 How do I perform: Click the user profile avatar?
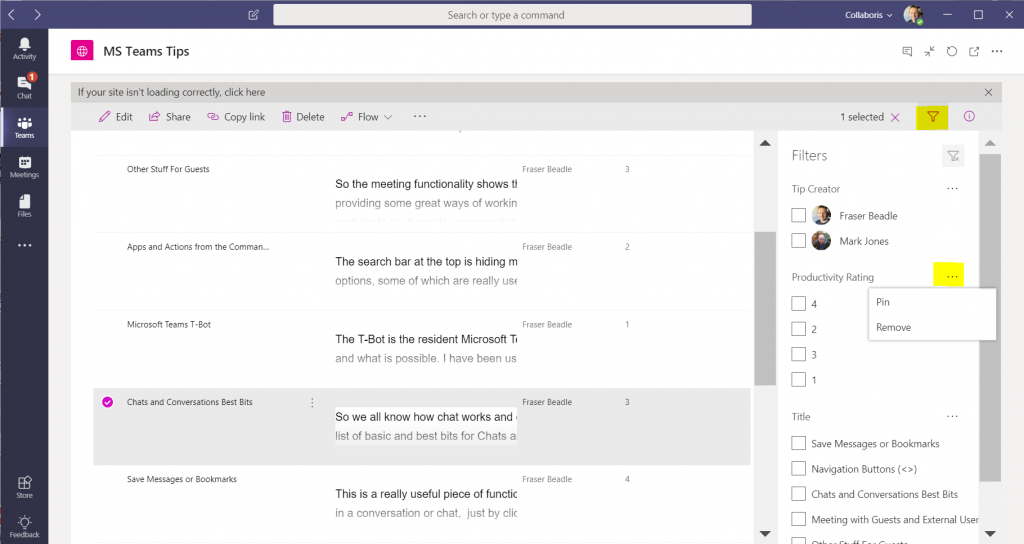[913, 14]
